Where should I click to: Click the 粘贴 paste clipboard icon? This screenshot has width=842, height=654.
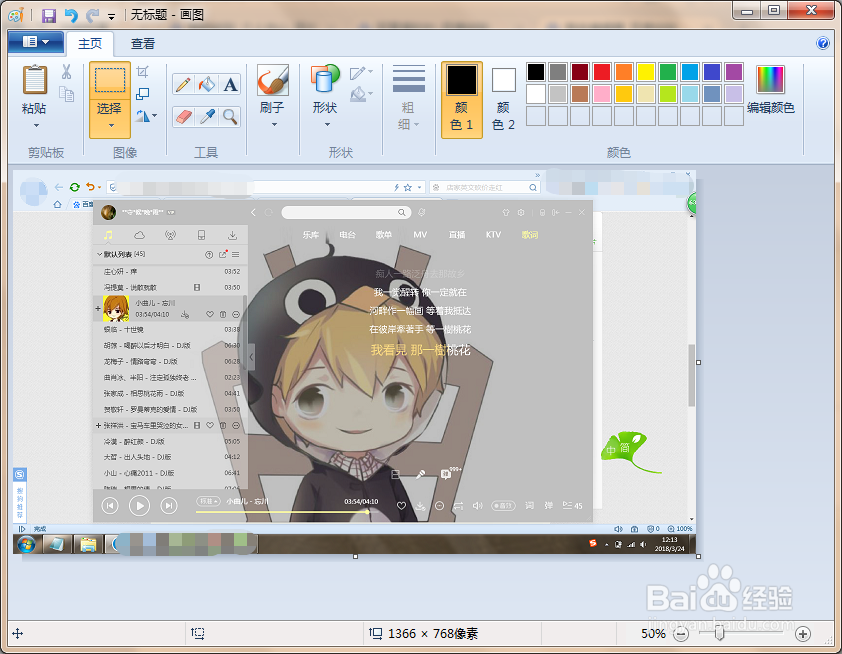[x=35, y=80]
